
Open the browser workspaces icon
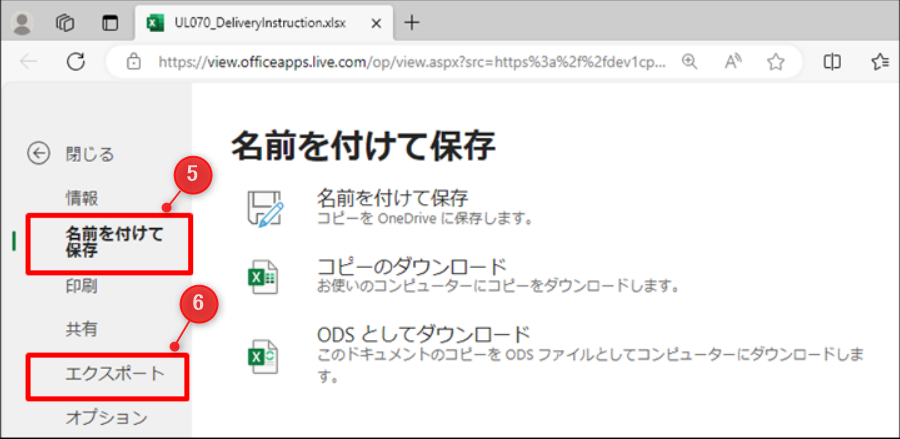tap(66, 22)
